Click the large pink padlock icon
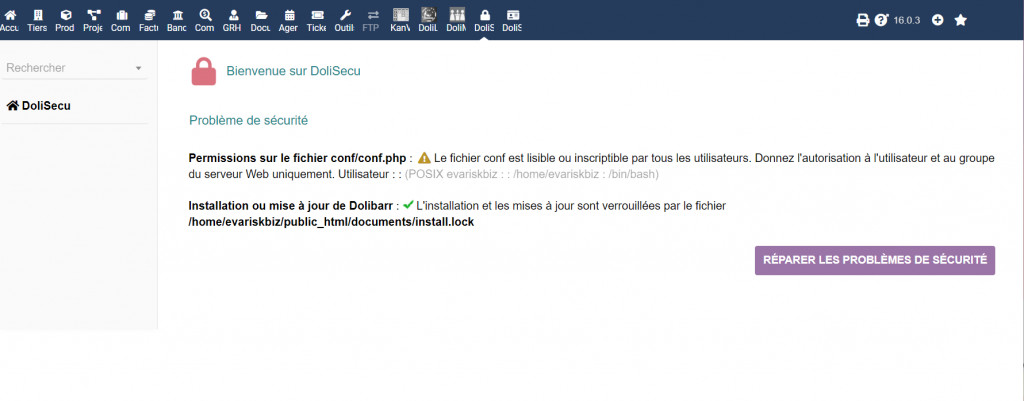Viewport: 1024px width, 401px height. (204, 71)
